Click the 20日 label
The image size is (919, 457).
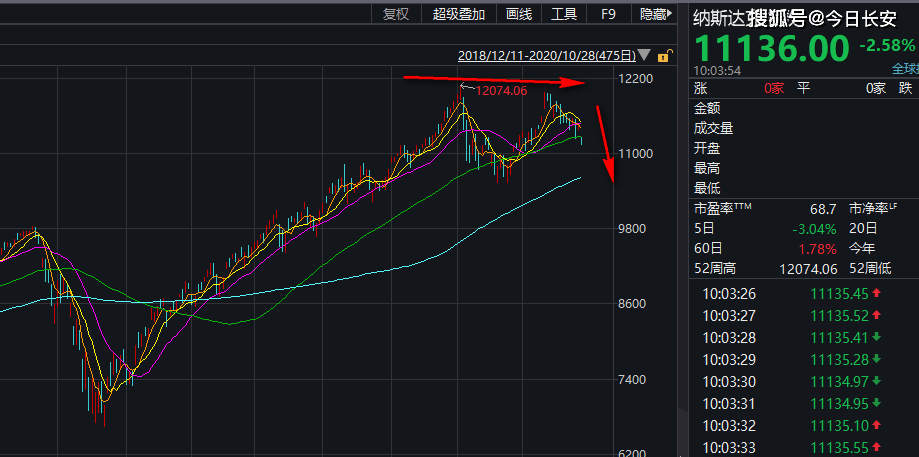click(x=863, y=228)
